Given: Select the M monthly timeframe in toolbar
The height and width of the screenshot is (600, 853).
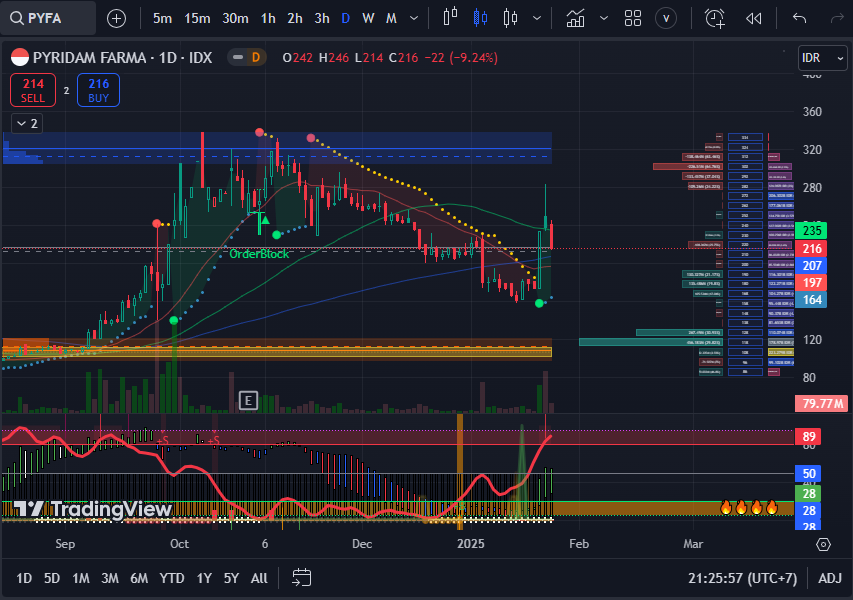Looking at the screenshot, I should tap(391, 18).
